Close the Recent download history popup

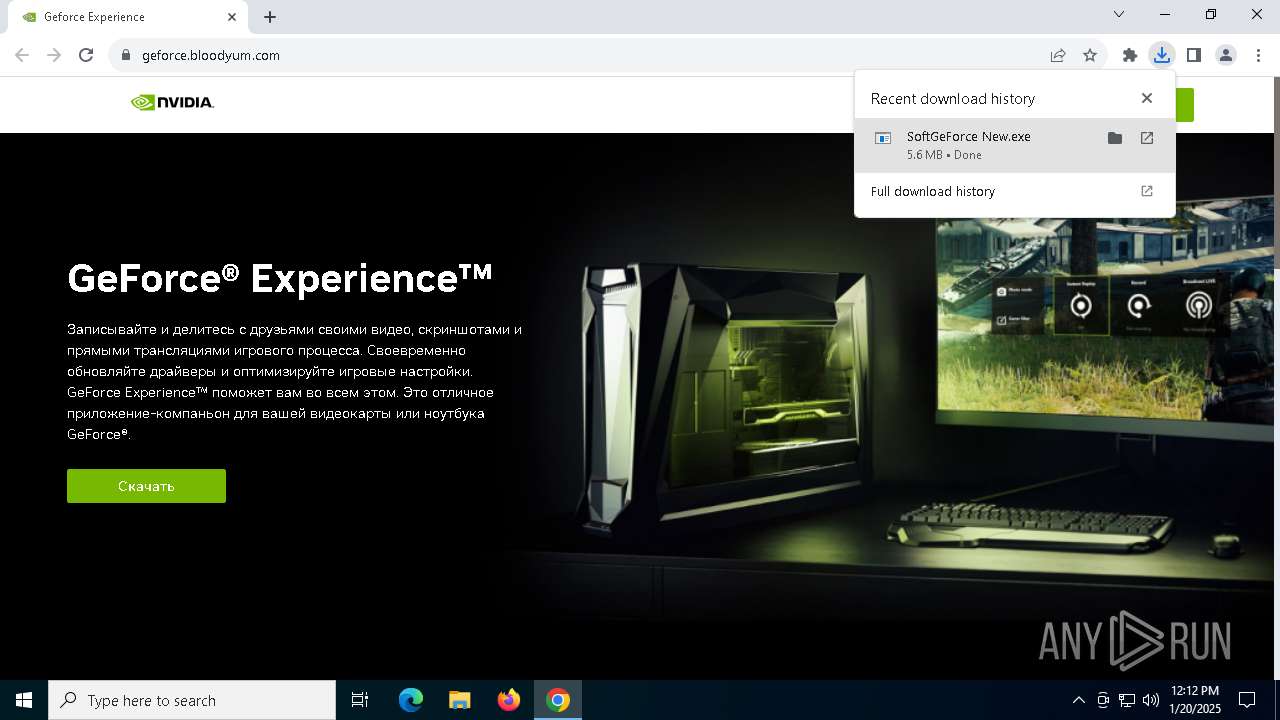point(1147,98)
